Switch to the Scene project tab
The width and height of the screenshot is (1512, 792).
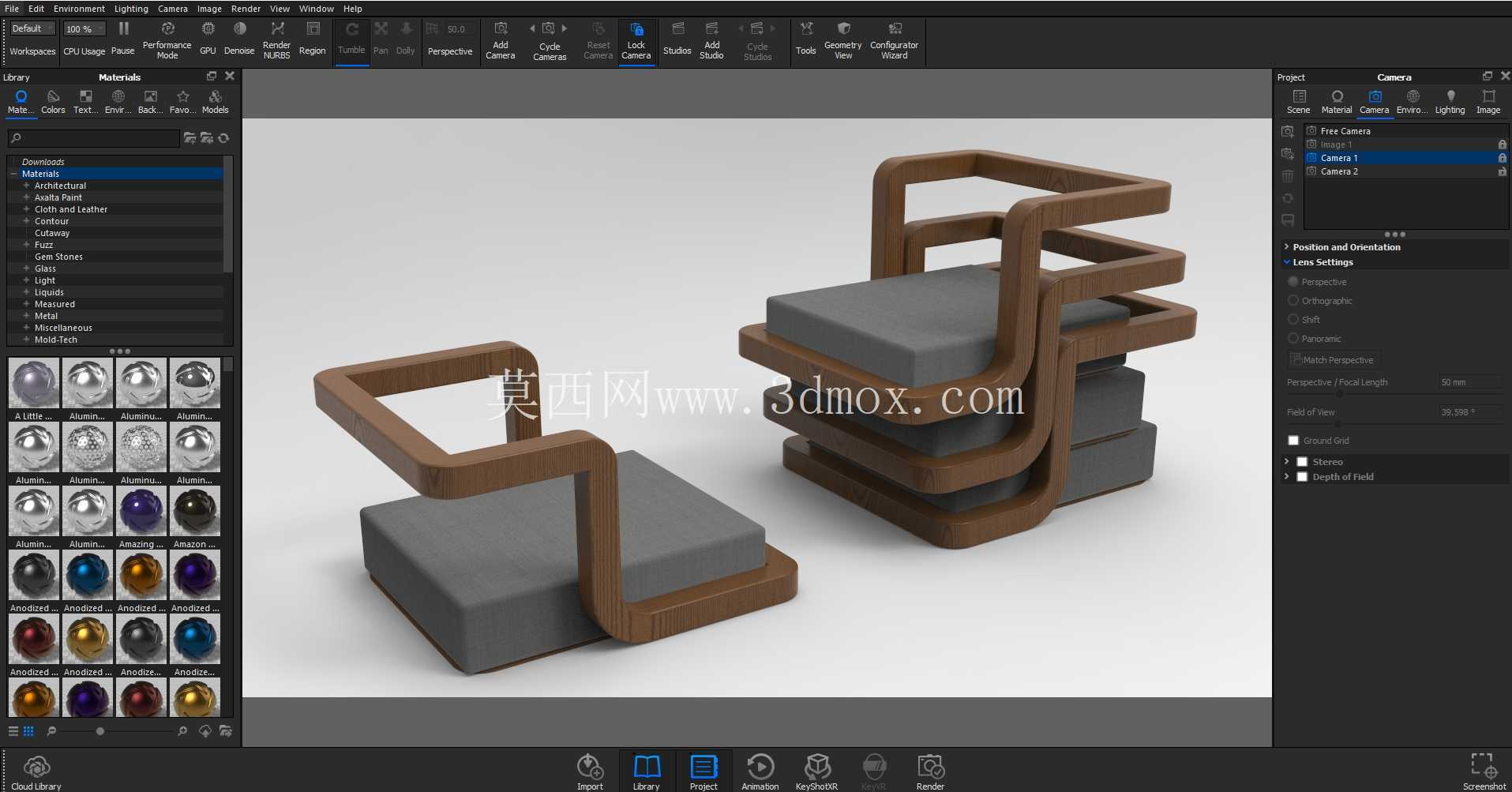[1299, 102]
